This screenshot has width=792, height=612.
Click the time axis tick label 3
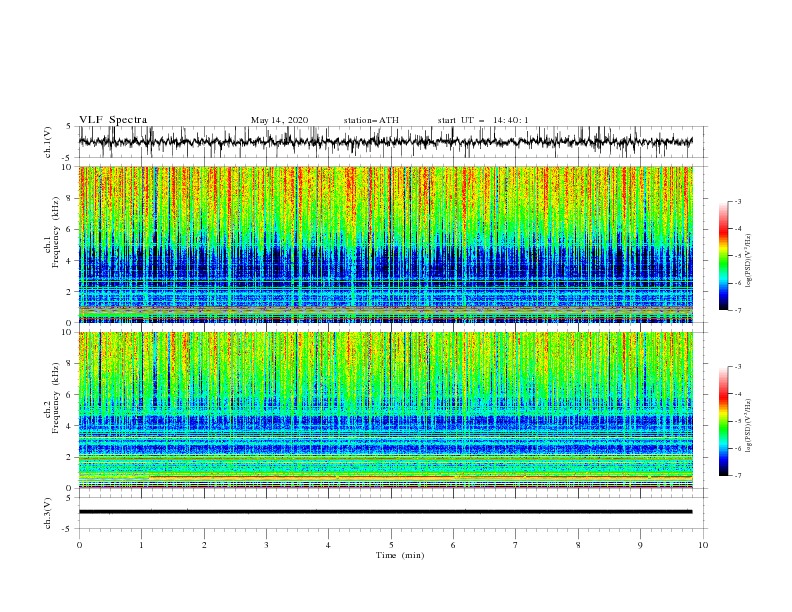[x=267, y=545]
